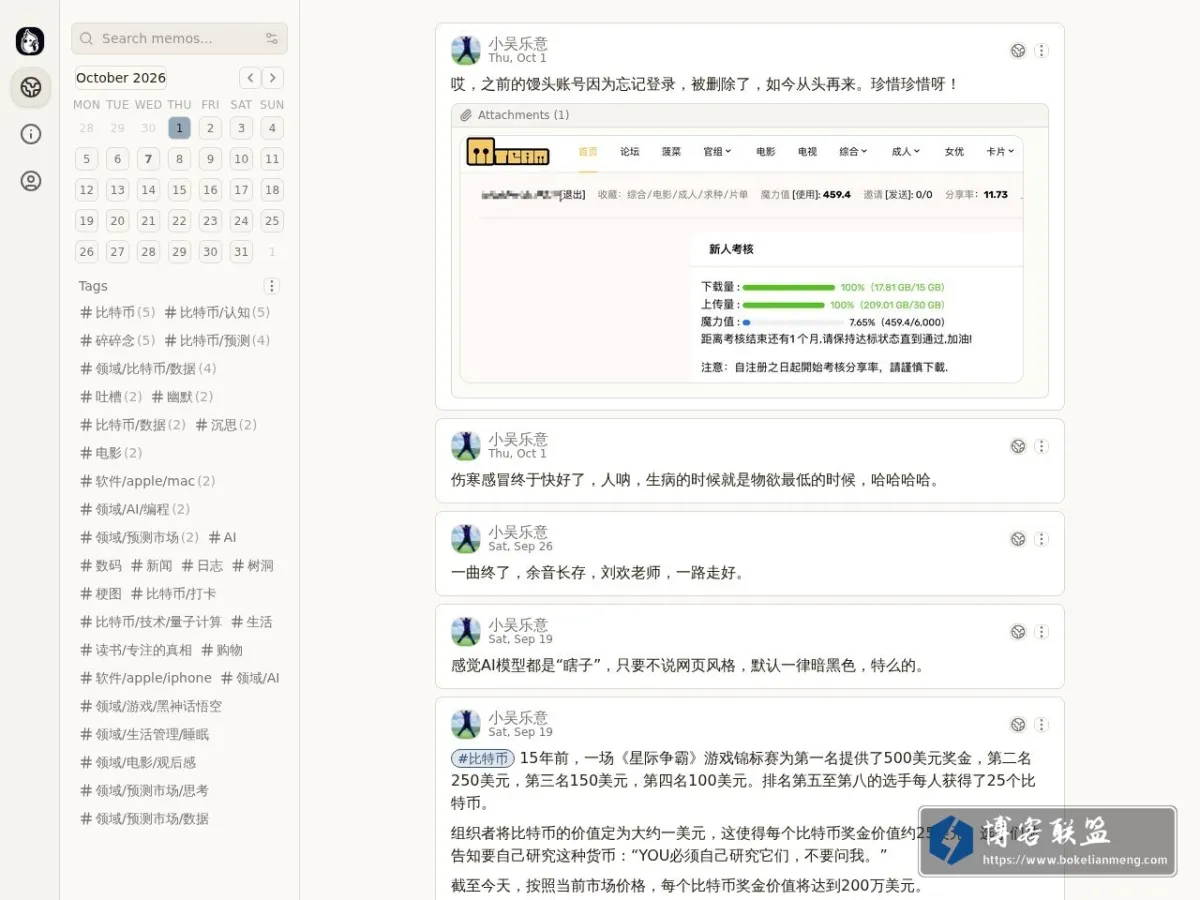Filter by tag 比特币/认知
This screenshot has height=900, width=1200.
217,313
